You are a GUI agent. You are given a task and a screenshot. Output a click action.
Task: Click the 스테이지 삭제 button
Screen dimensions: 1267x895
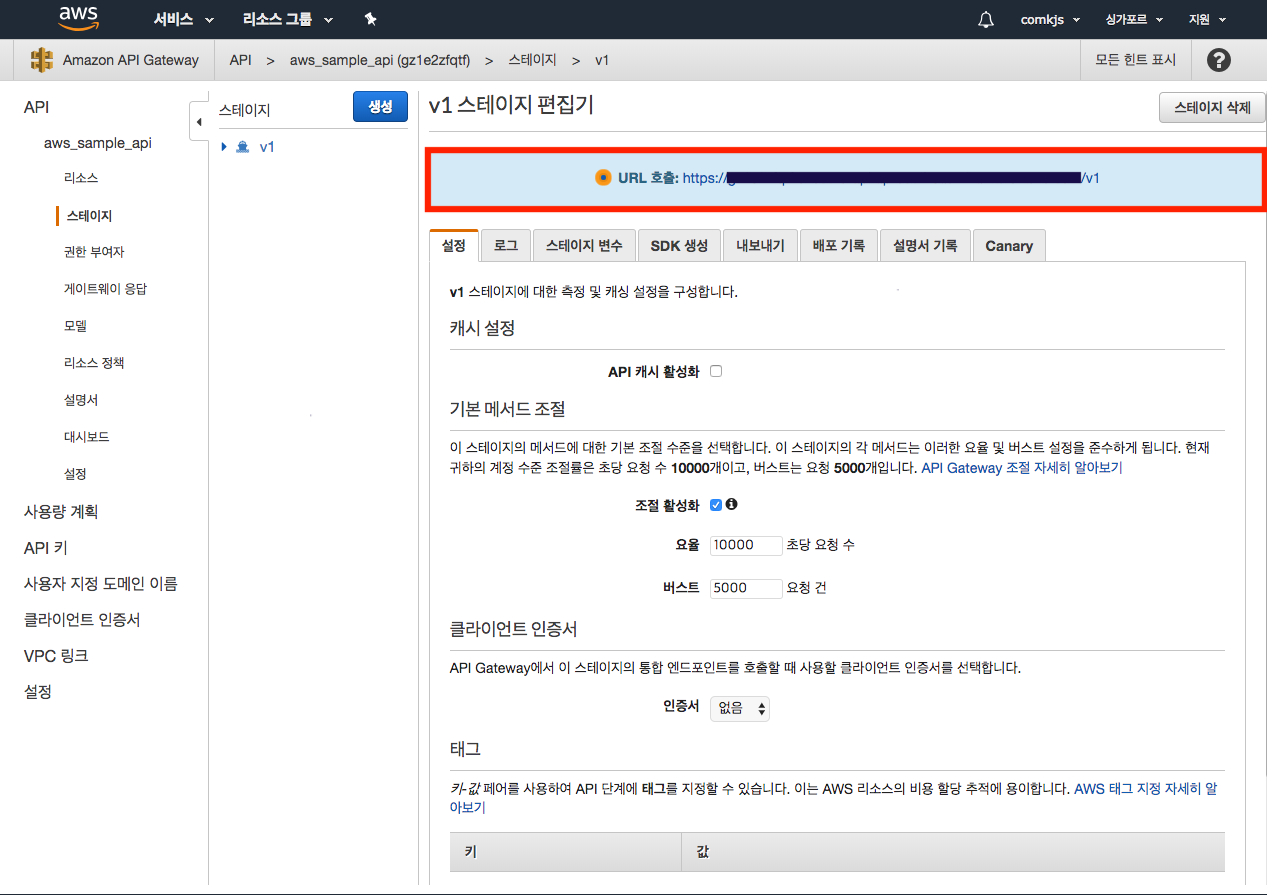(x=1211, y=108)
